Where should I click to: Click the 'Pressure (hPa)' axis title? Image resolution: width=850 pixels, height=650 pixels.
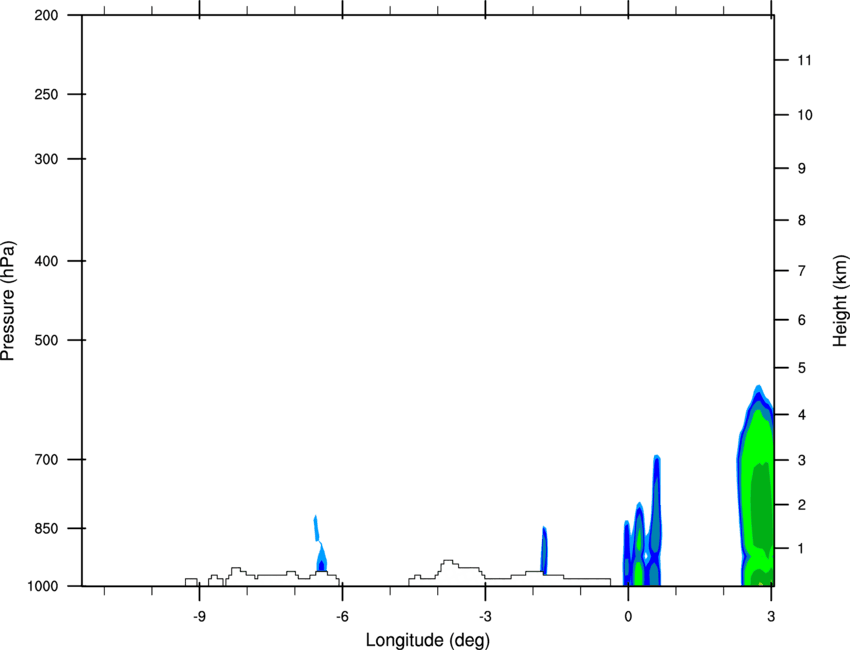[8, 300]
